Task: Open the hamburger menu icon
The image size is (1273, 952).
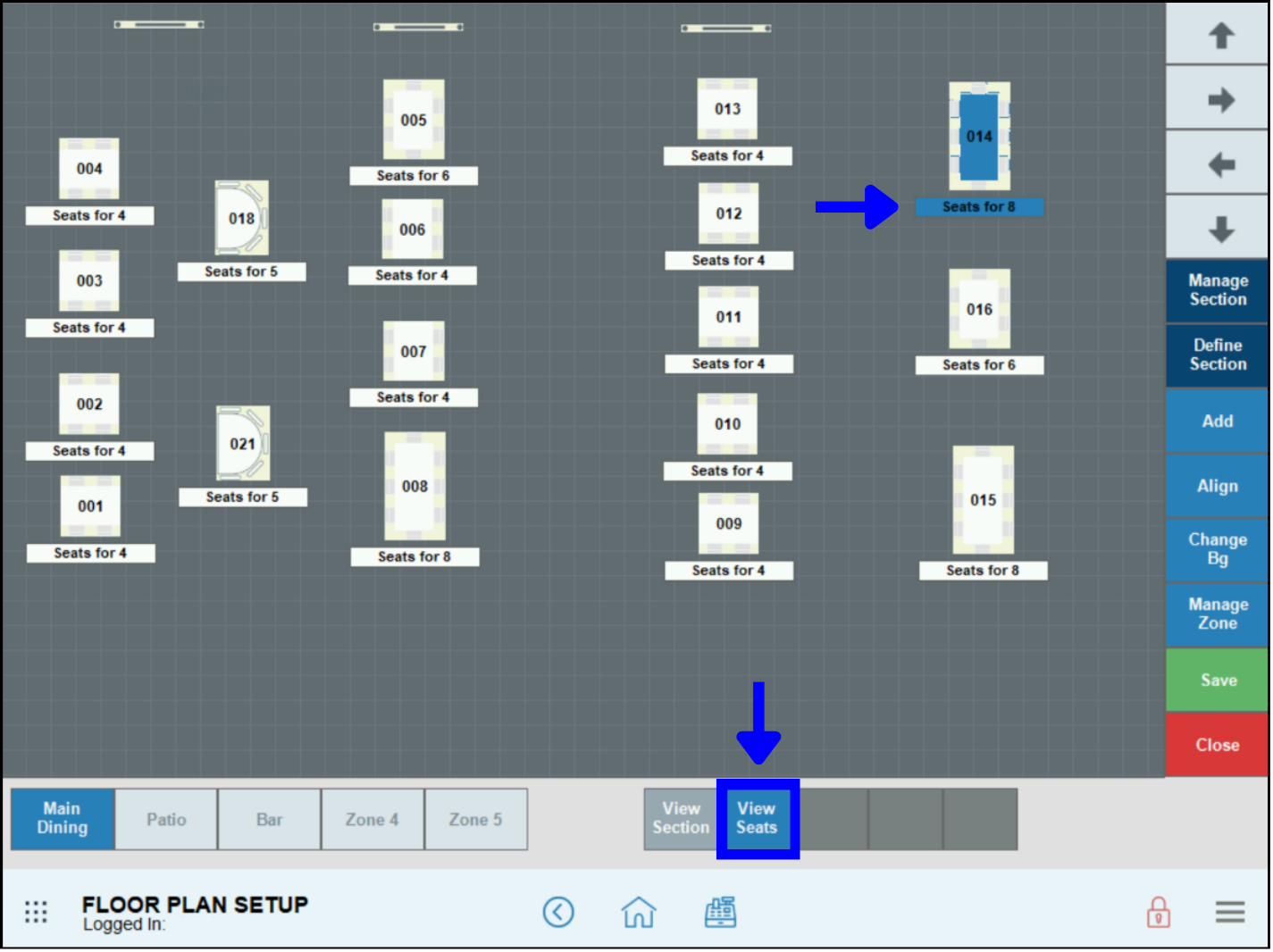Action: pyautogui.click(x=1229, y=912)
